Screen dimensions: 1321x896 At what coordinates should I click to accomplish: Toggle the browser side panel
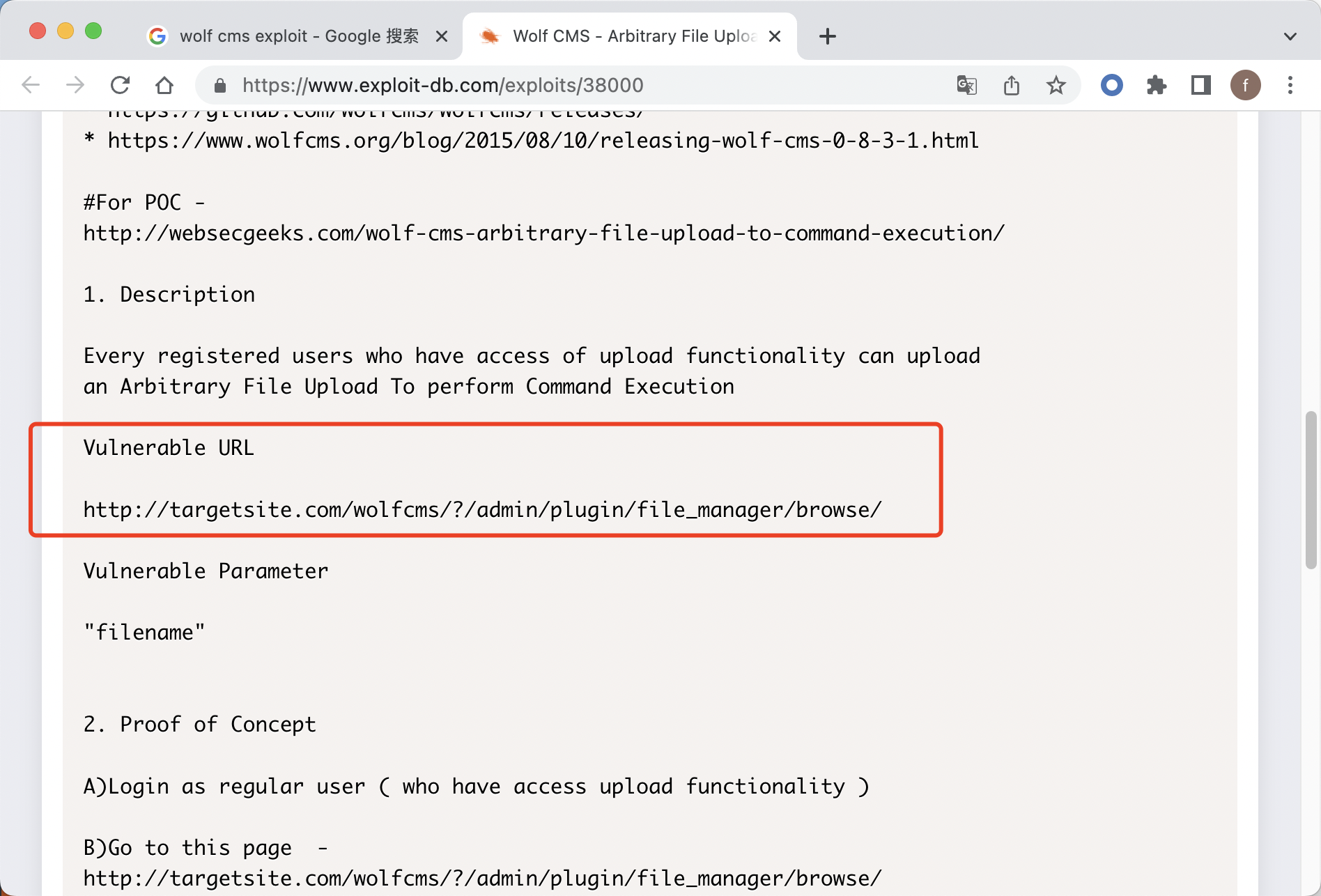point(1200,85)
